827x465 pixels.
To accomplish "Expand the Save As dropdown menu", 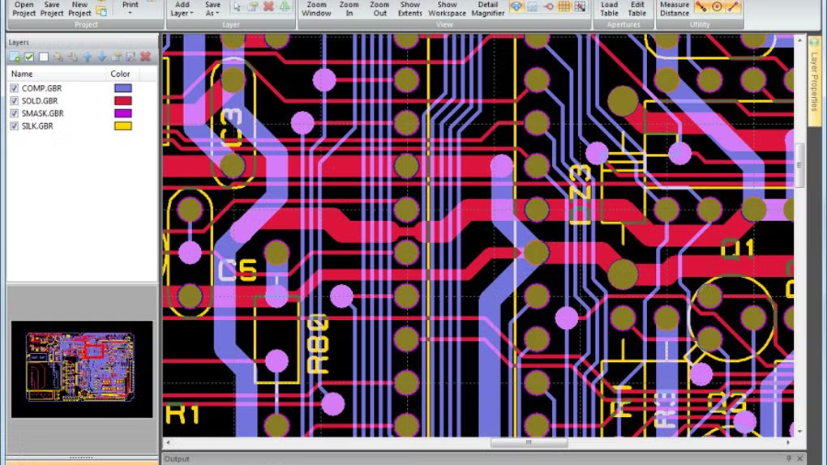I will pos(213,9).
